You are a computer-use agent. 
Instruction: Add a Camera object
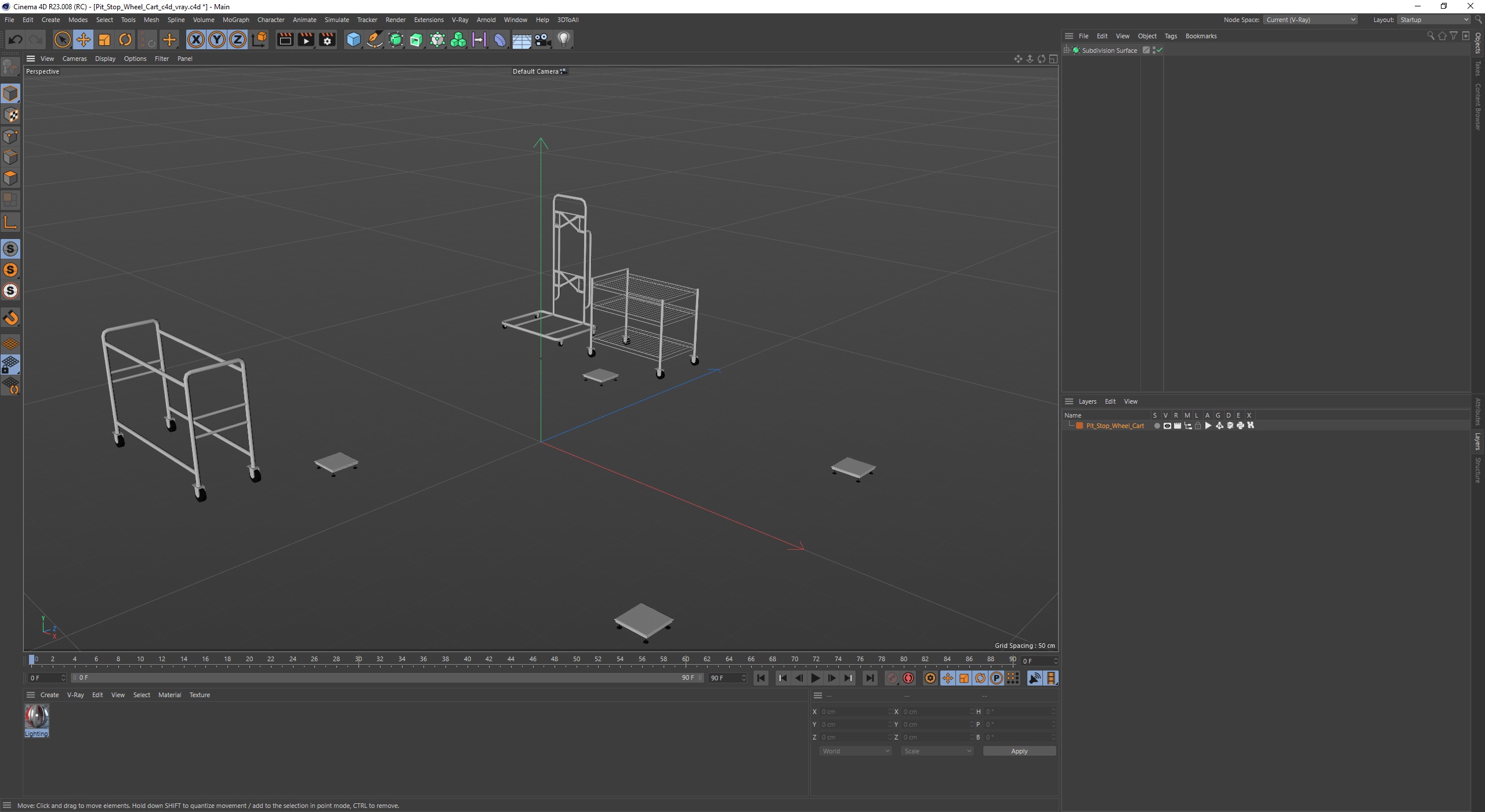click(x=542, y=39)
